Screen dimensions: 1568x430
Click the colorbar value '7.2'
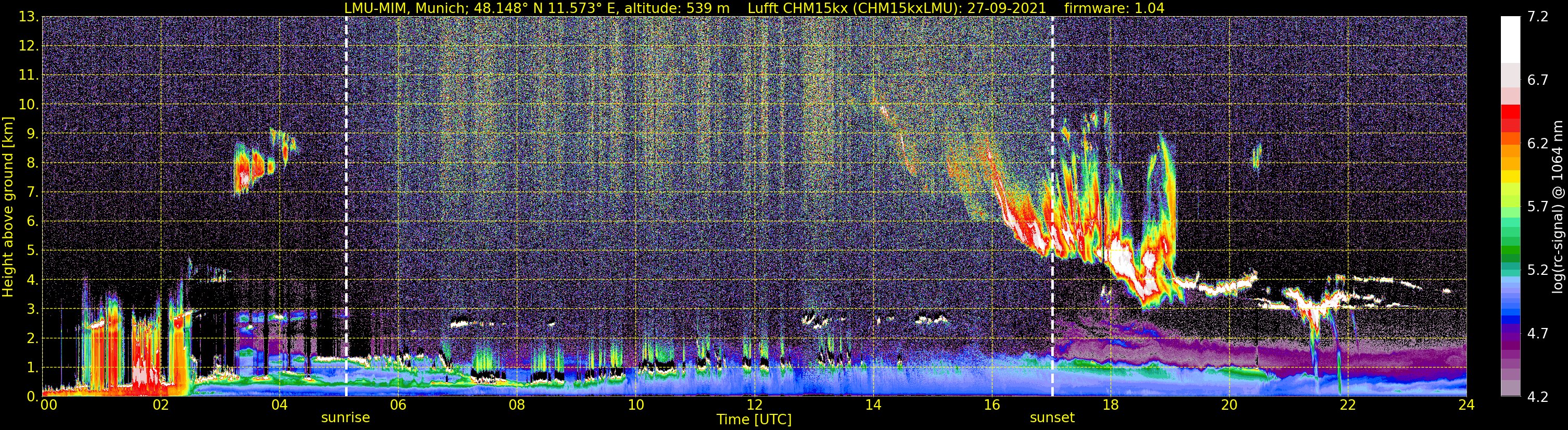1538,17
